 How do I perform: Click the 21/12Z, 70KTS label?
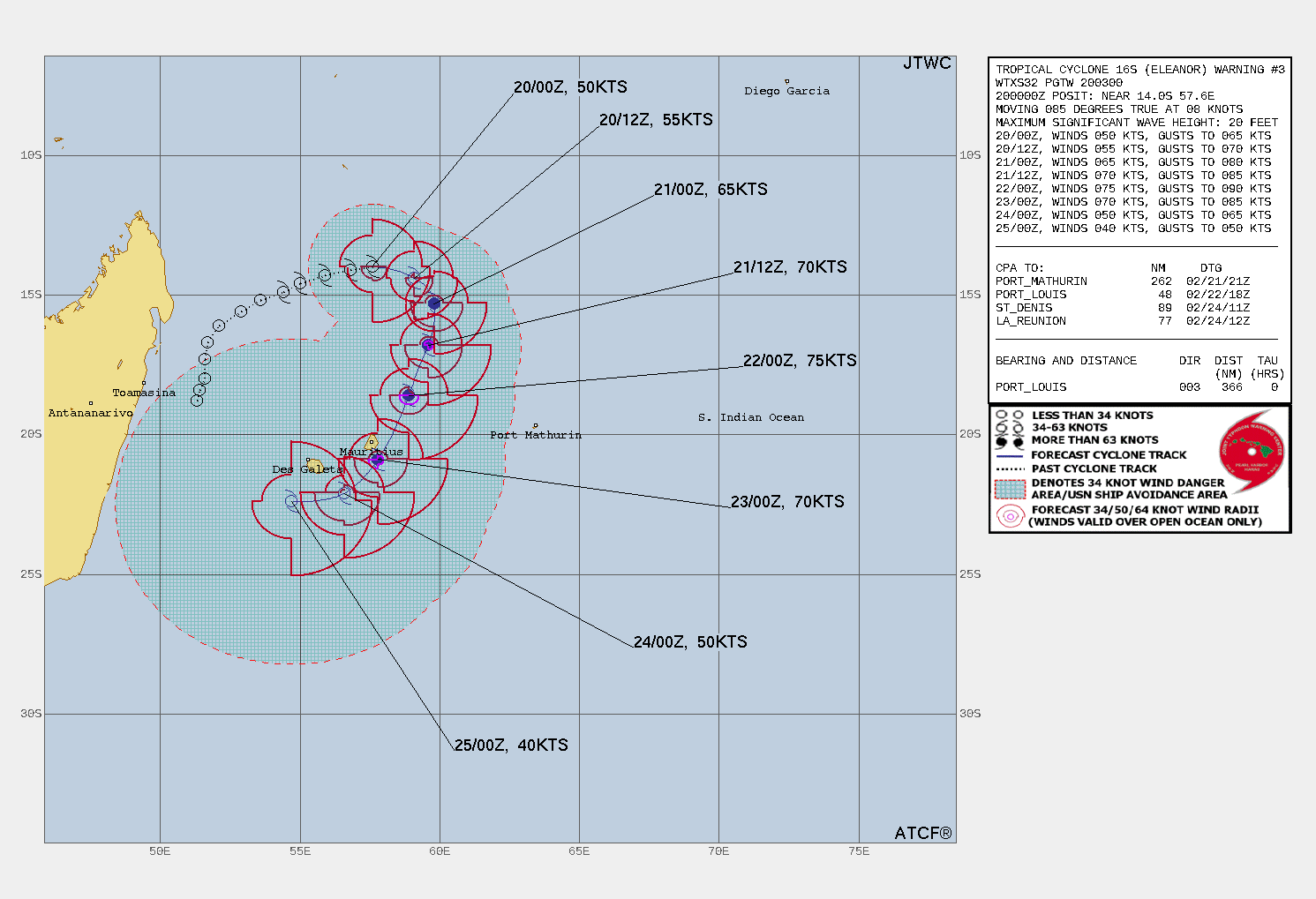[x=790, y=266]
